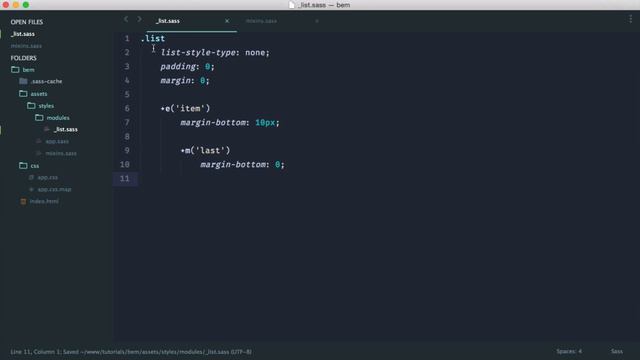
Task: Click line number 6 in the gutter
Action: point(127,109)
